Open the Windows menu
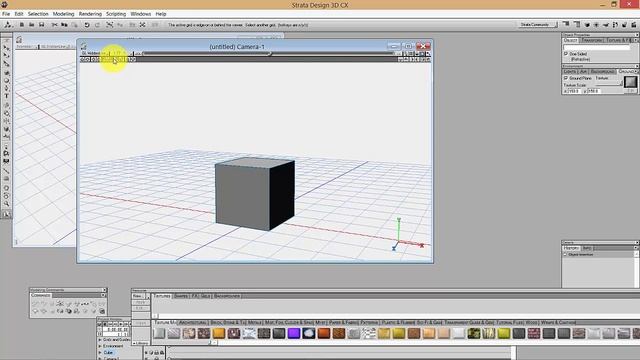Image resolution: width=640 pixels, height=360 pixels. pos(140,14)
